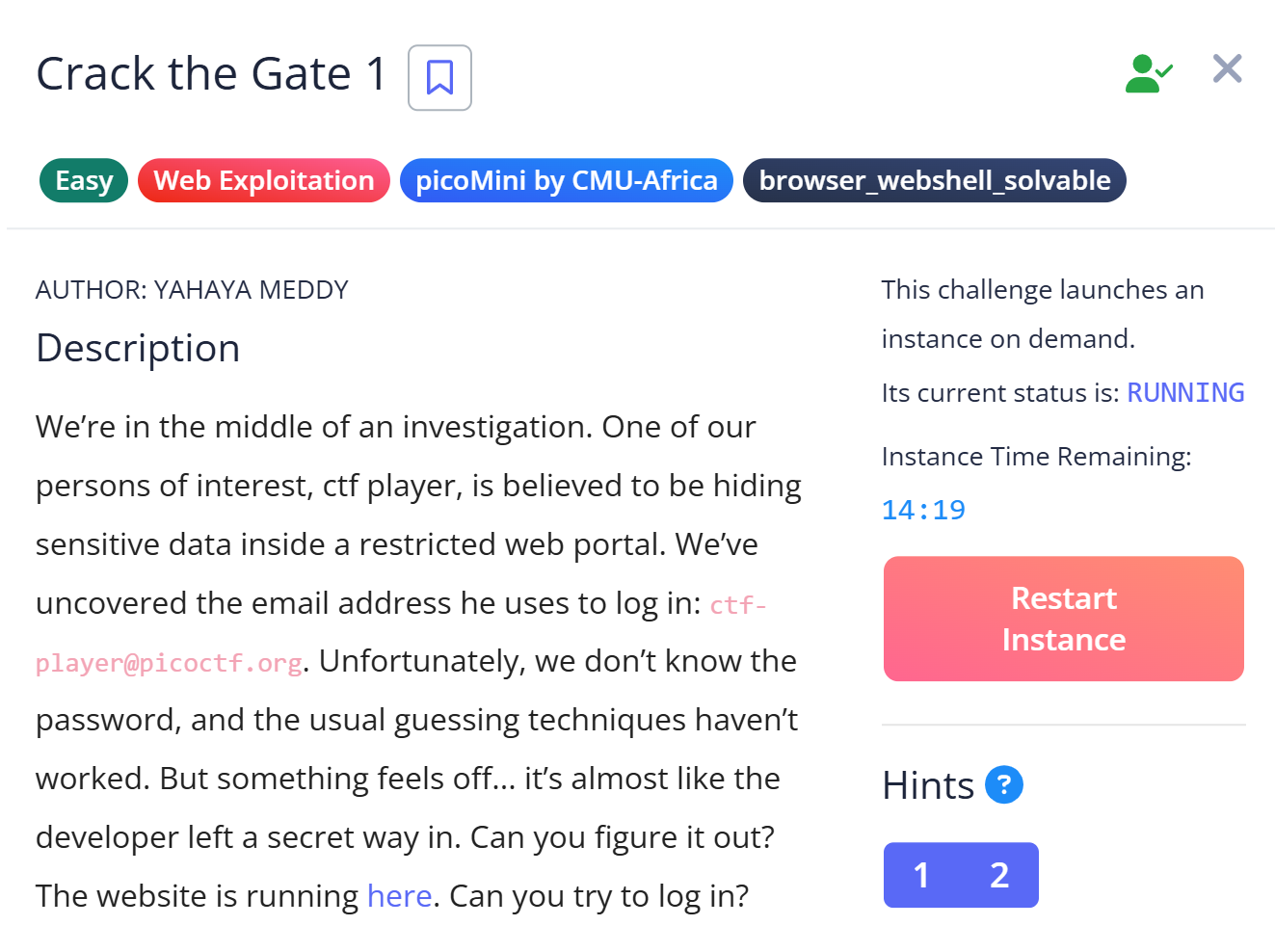This screenshot has height=952, width=1275.
Task: Reveal hint number 2
Action: 999,875
